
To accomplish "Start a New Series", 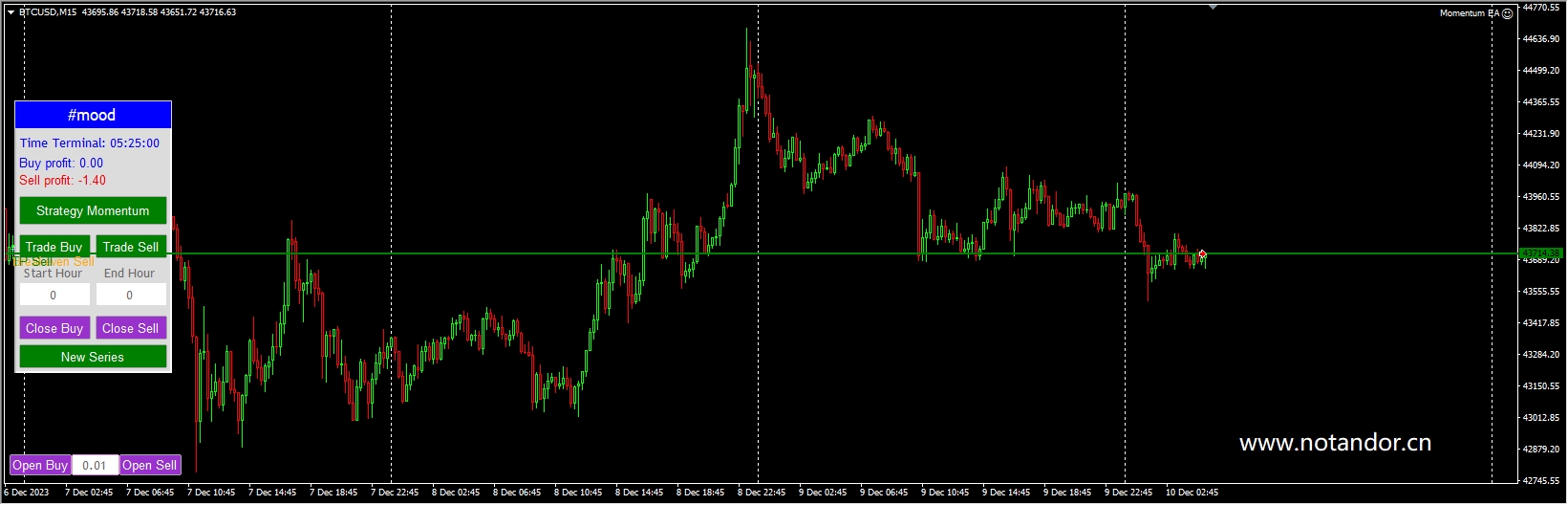I will tap(93, 357).
